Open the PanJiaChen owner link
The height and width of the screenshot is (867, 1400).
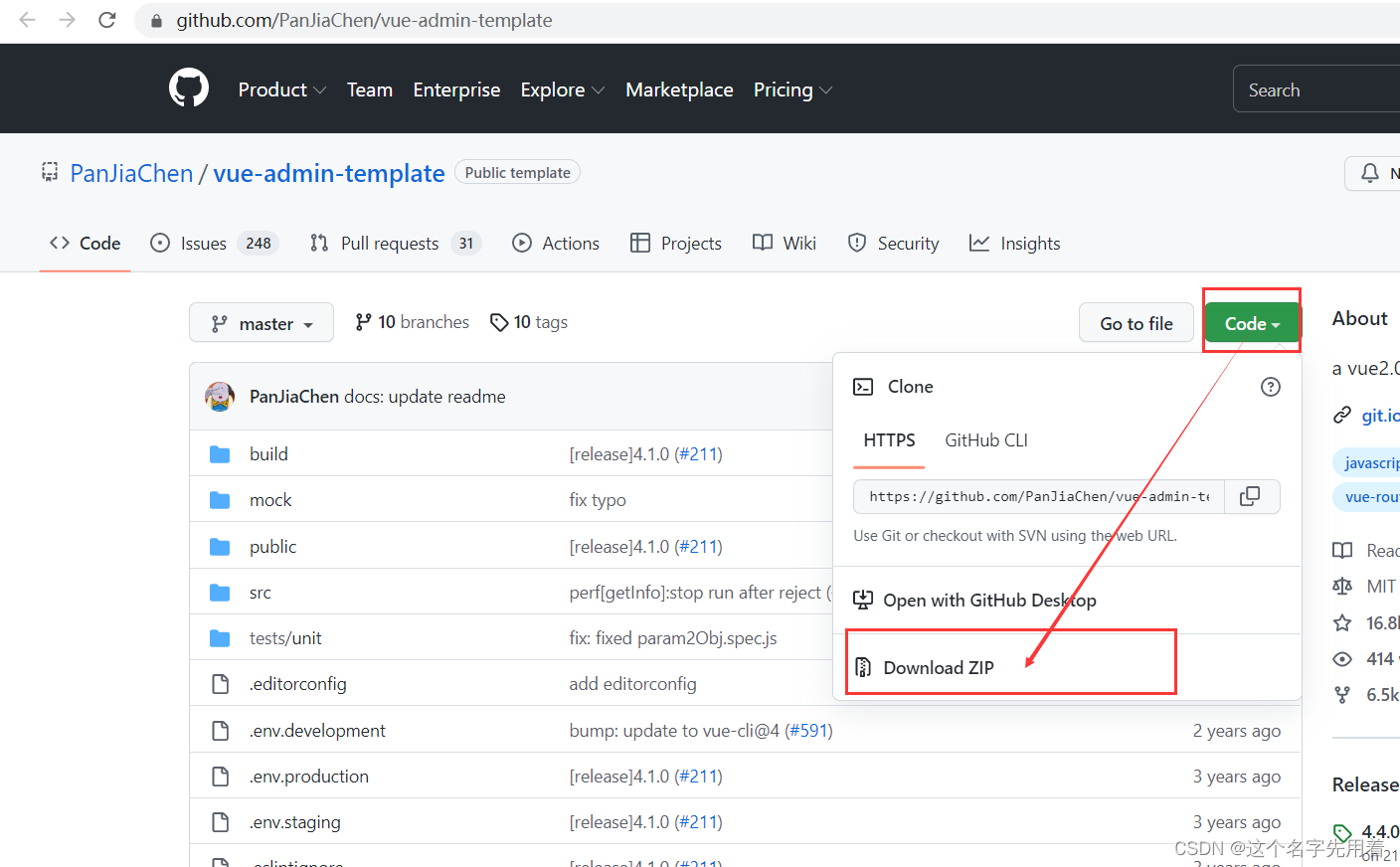point(131,173)
